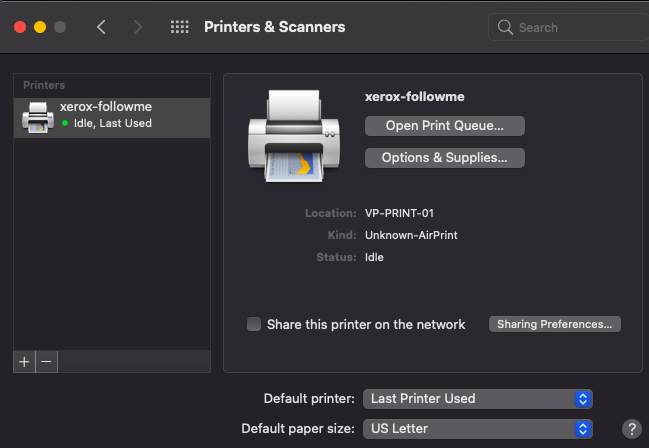Go forward with the right chevron
Screen dimensions: 649x448
pos(138,27)
